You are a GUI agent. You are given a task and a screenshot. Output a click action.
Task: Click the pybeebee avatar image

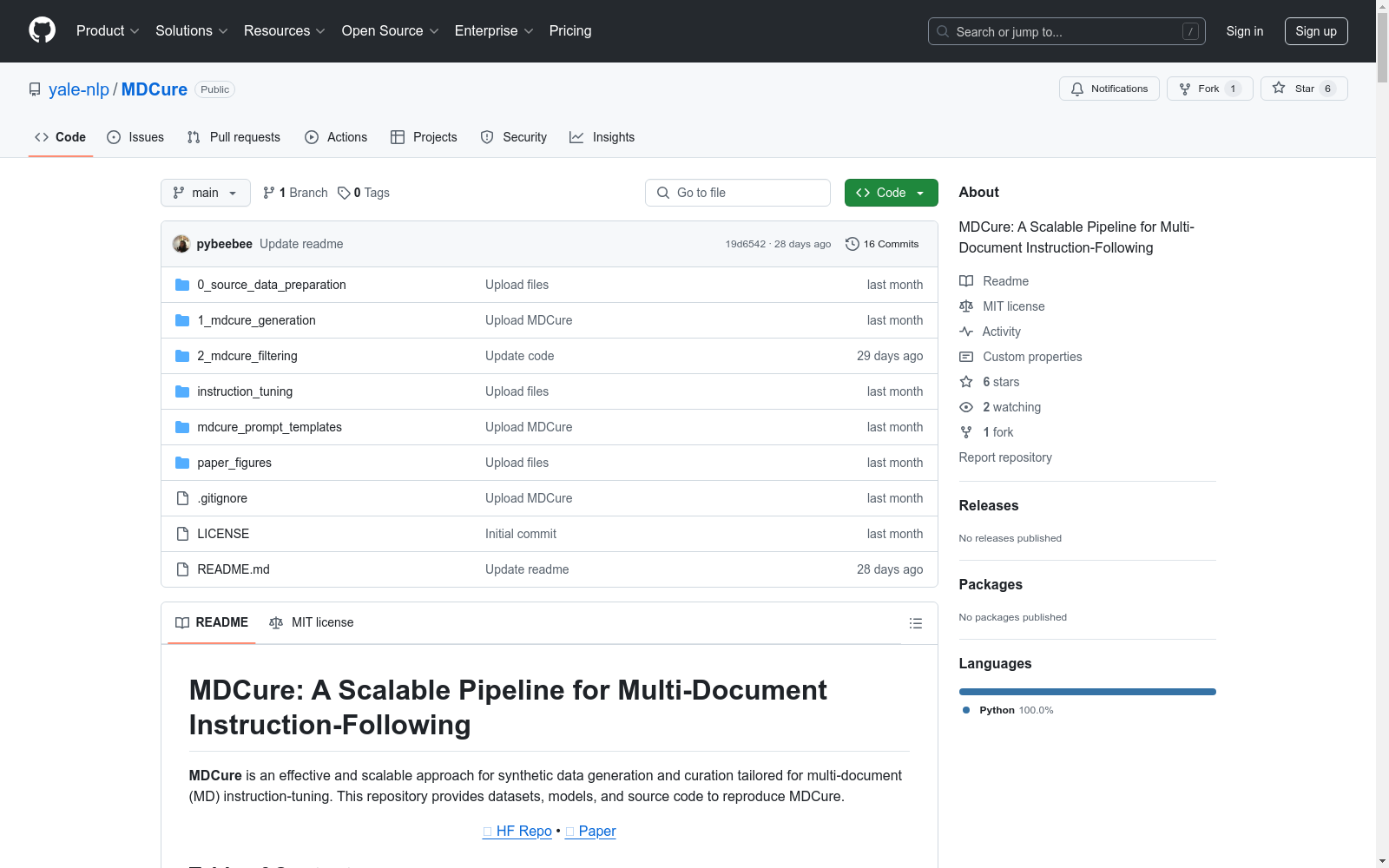point(181,244)
